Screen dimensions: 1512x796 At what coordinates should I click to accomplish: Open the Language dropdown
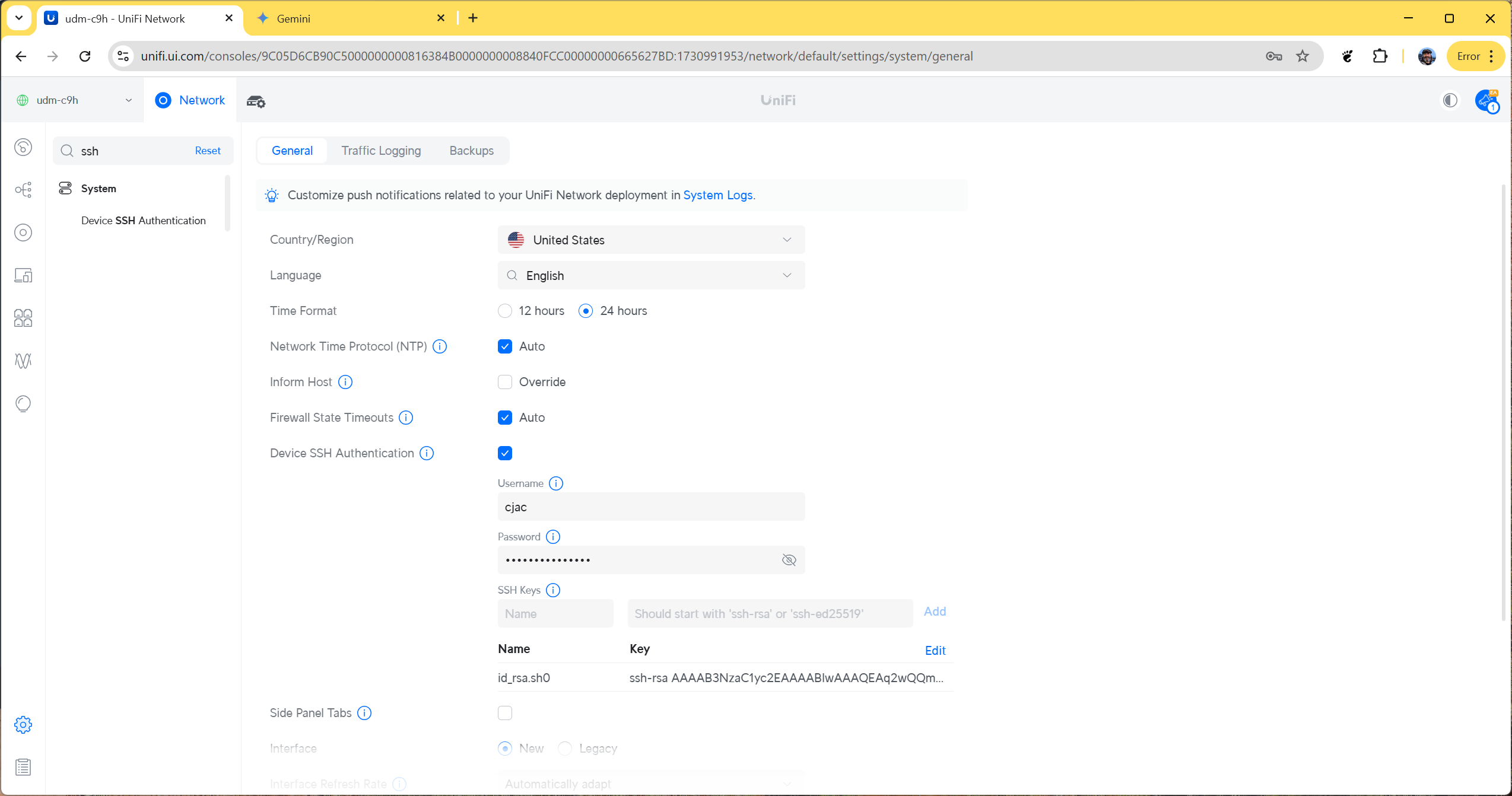tap(651, 275)
